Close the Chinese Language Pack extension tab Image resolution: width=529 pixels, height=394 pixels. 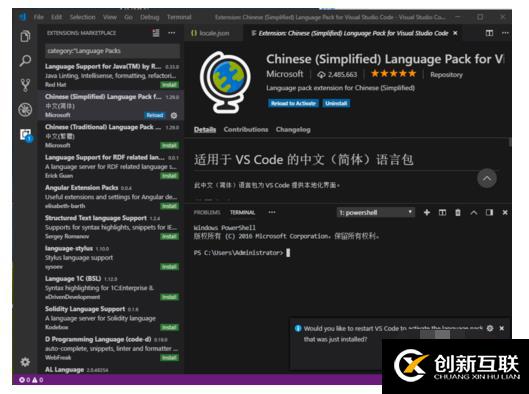coord(455,33)
